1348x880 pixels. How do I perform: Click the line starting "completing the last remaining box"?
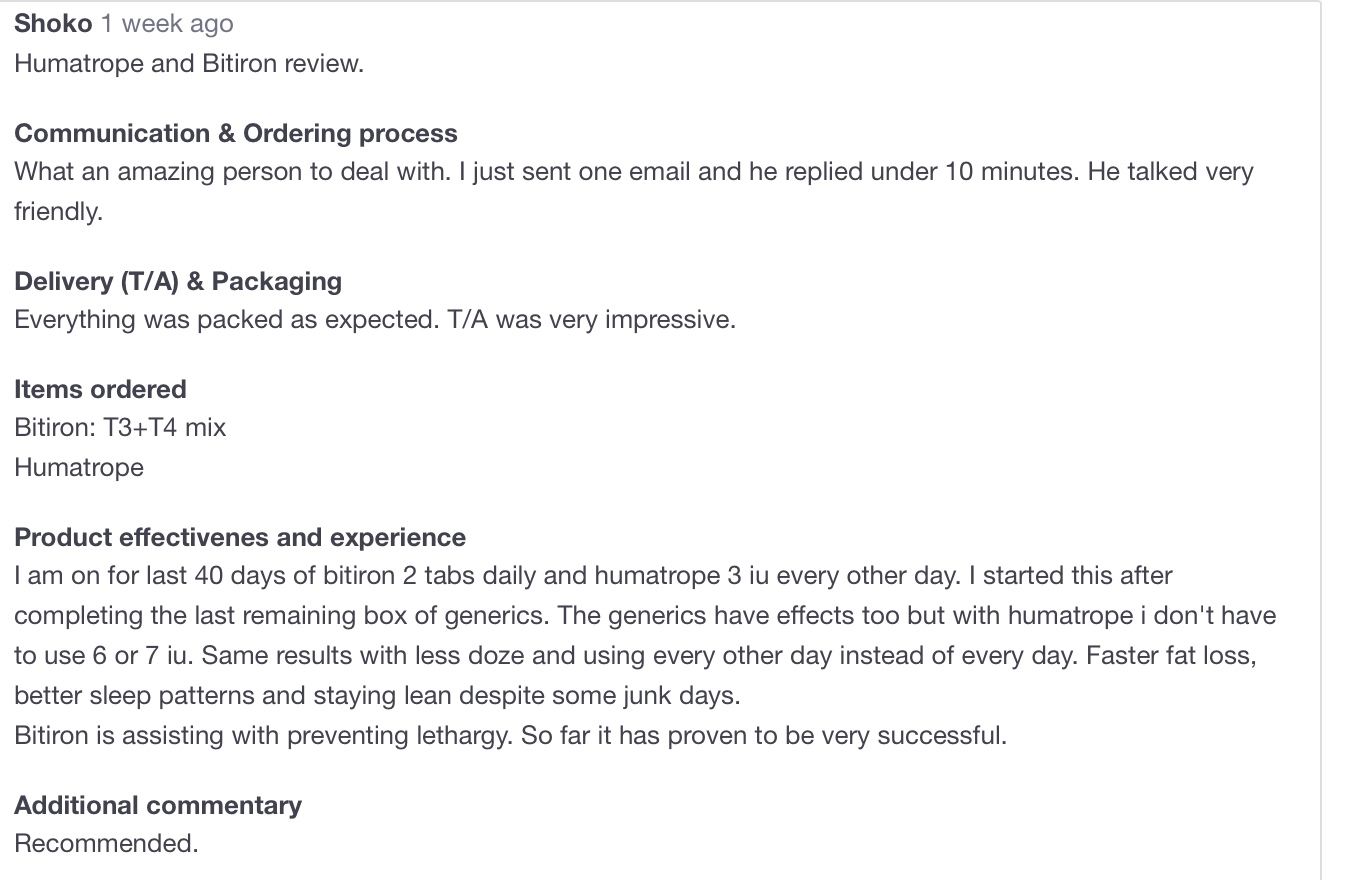coord(644,616)
